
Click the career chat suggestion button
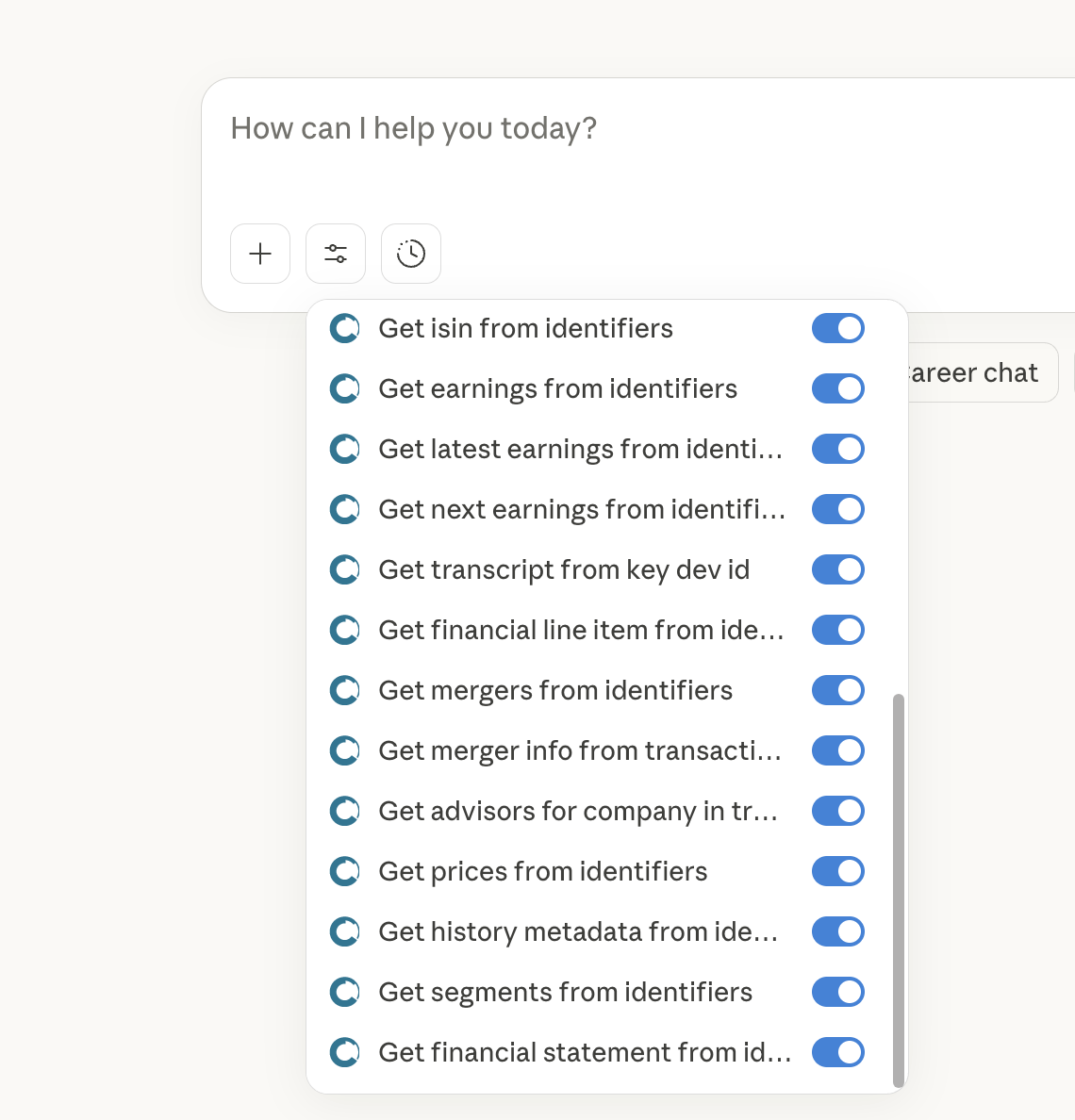tap(976, 373)
